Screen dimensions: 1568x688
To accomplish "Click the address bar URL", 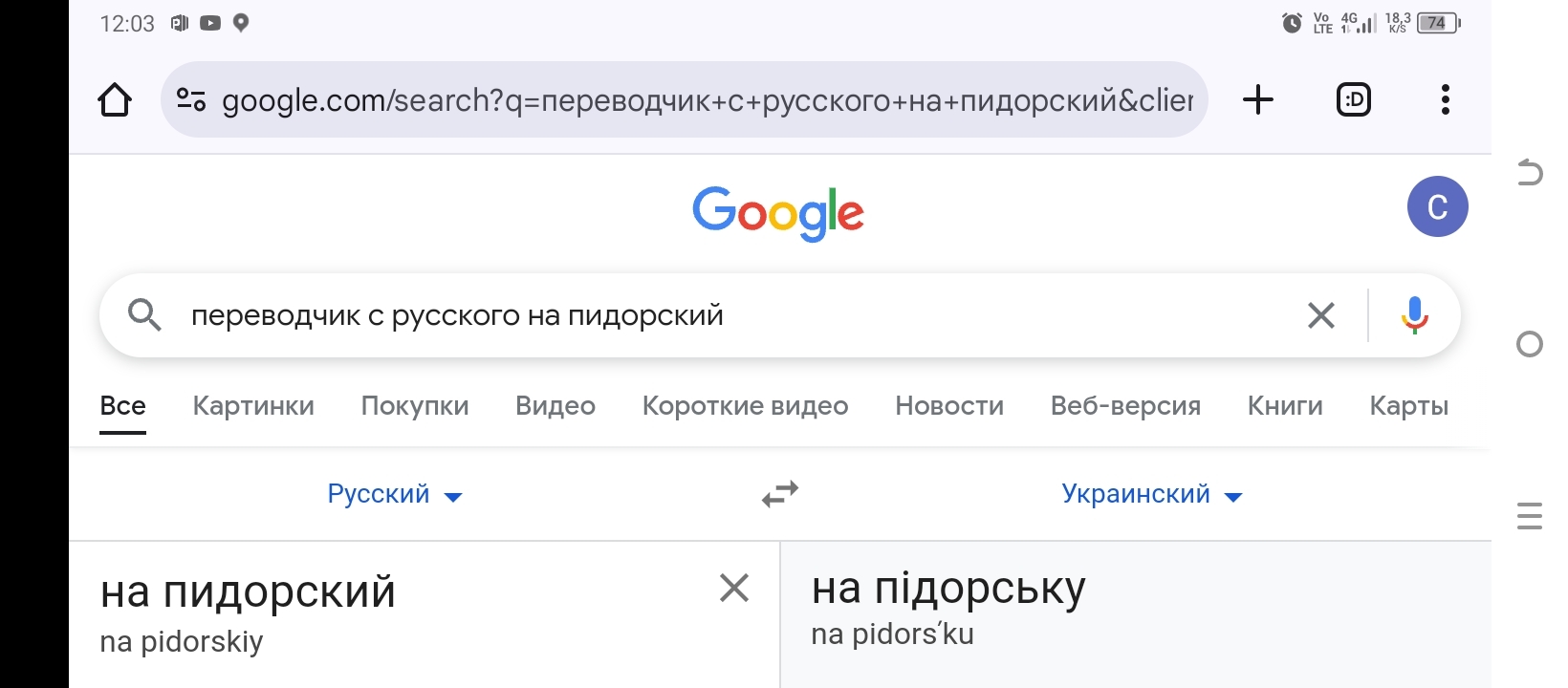I will 708,99.
